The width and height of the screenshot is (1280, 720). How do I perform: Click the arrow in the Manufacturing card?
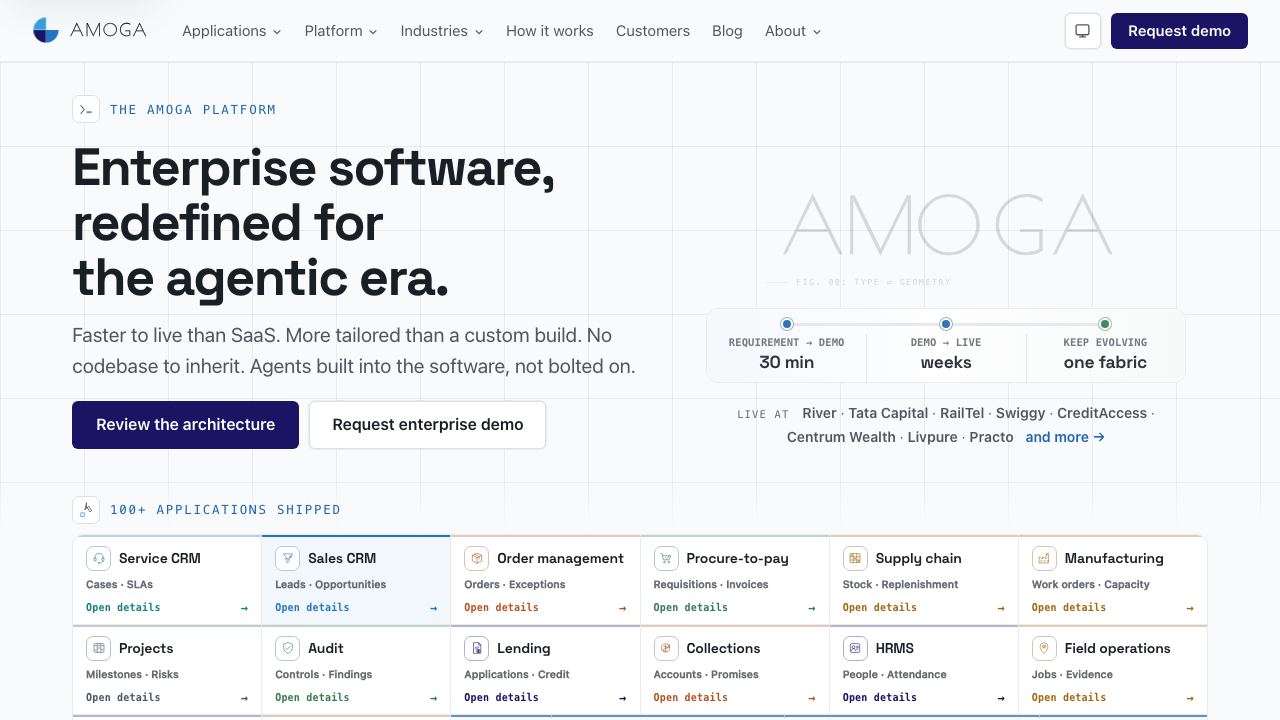pos(1190,608)
